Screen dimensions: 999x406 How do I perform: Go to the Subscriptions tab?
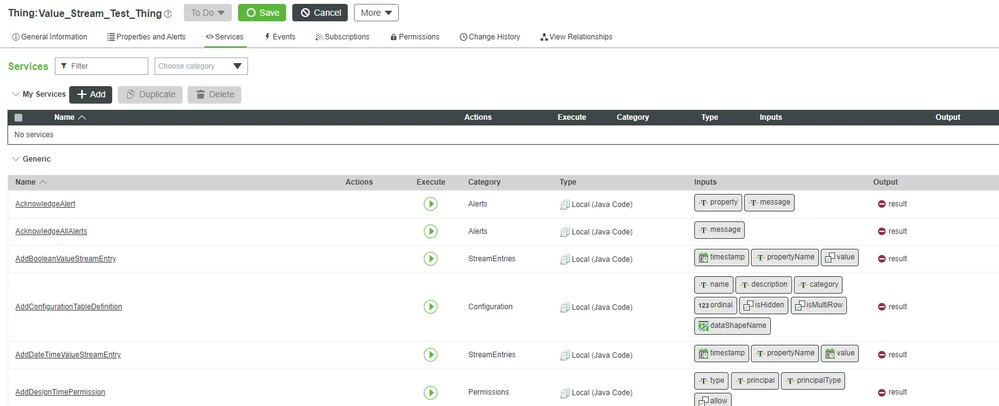point(342,37)
